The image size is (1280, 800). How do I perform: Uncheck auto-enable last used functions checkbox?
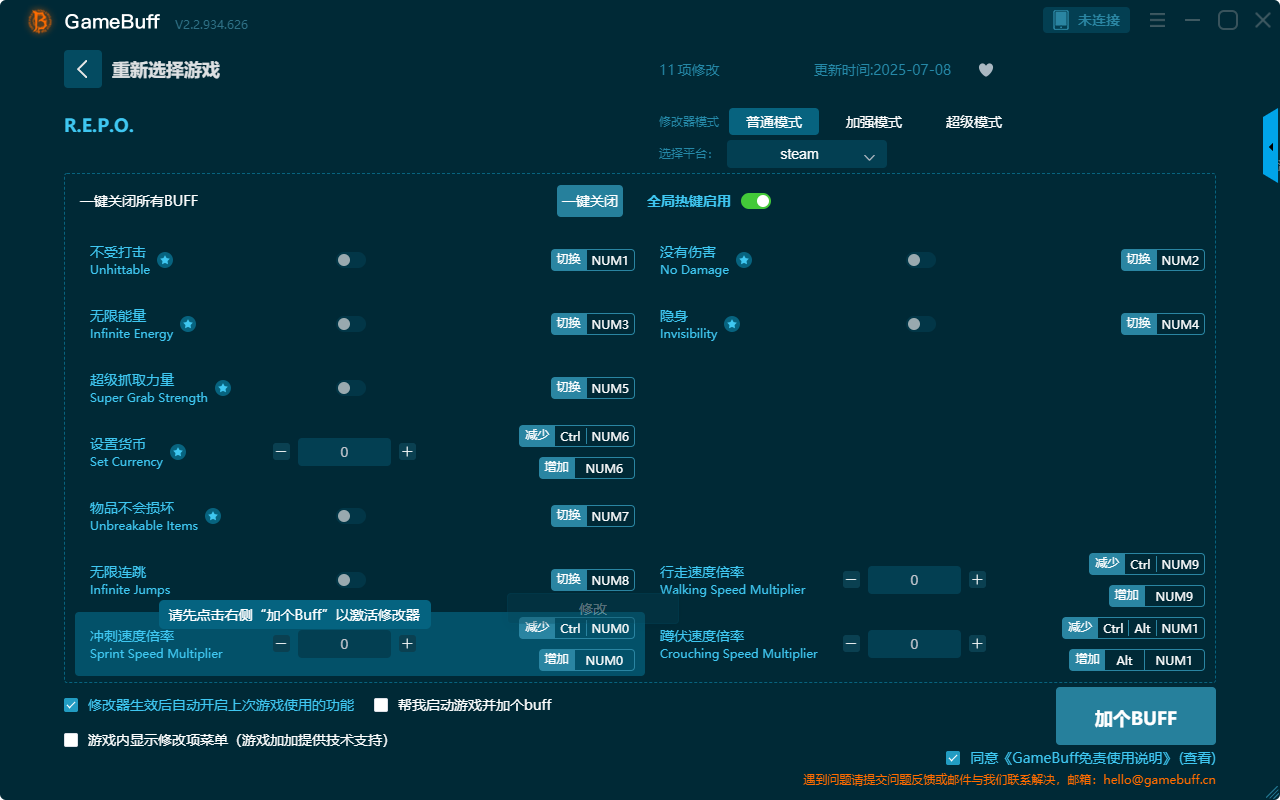tap(70, 705)
